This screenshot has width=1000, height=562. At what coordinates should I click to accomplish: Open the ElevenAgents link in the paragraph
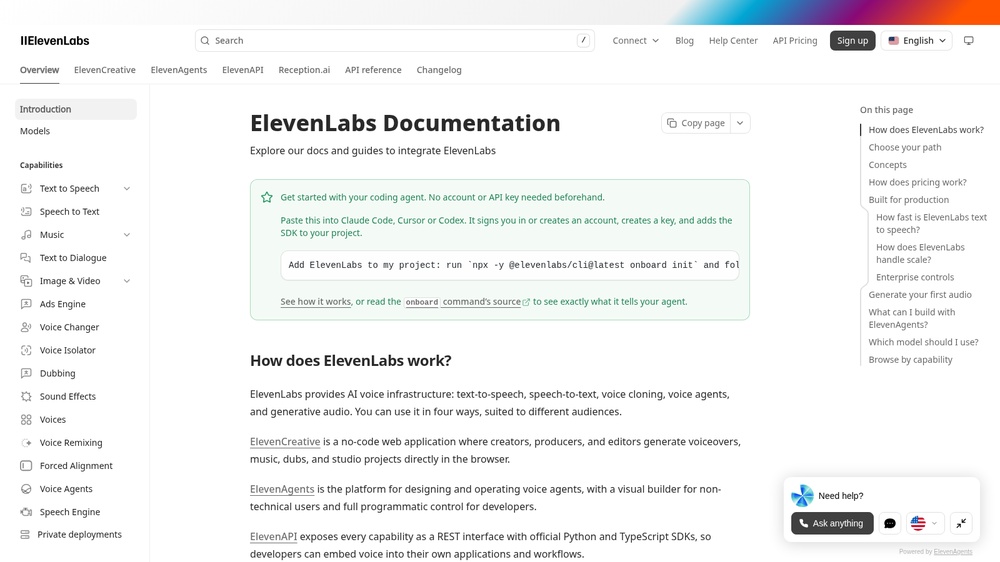(x=282, y=489)
